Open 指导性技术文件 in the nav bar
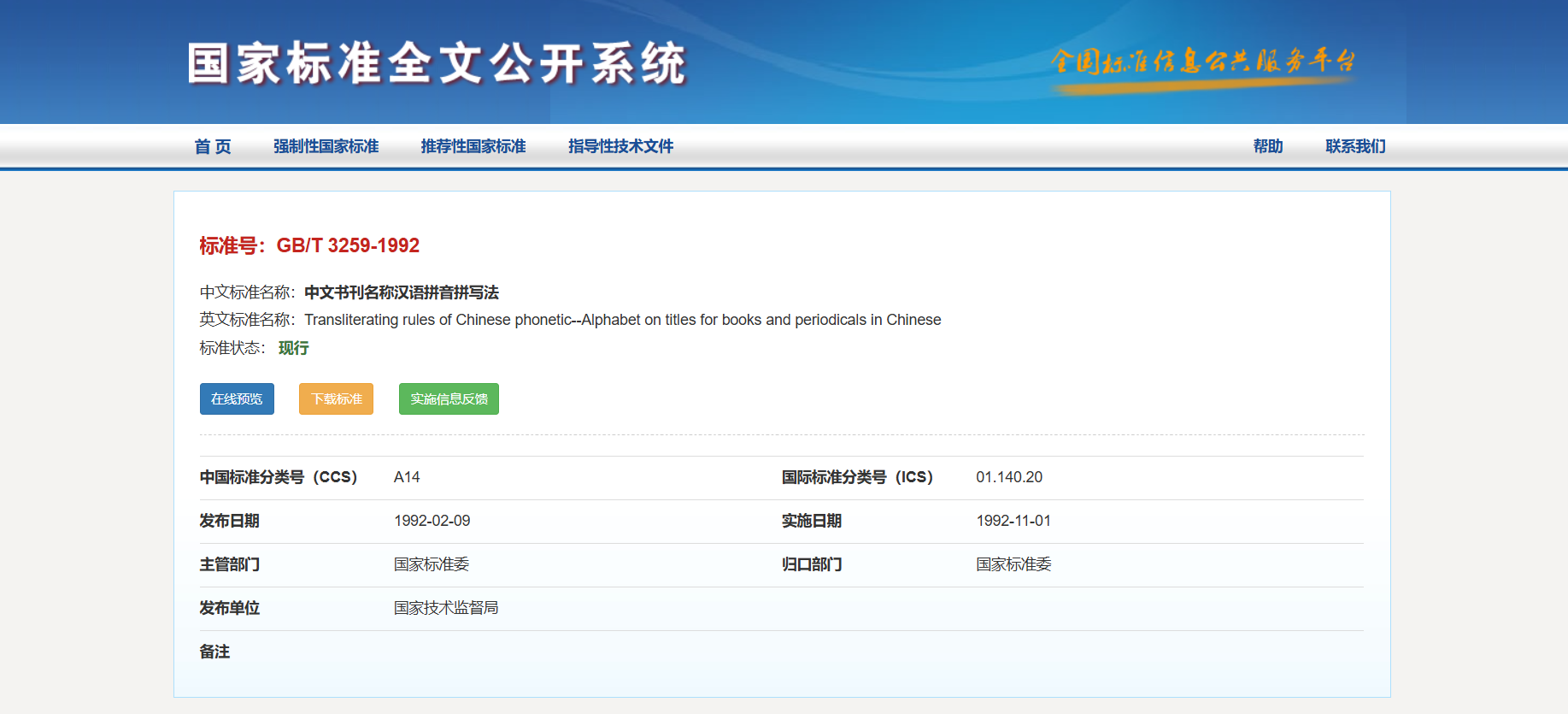Screen dimensions: 1568x714 pyautogui.click(x=620, y=146)
